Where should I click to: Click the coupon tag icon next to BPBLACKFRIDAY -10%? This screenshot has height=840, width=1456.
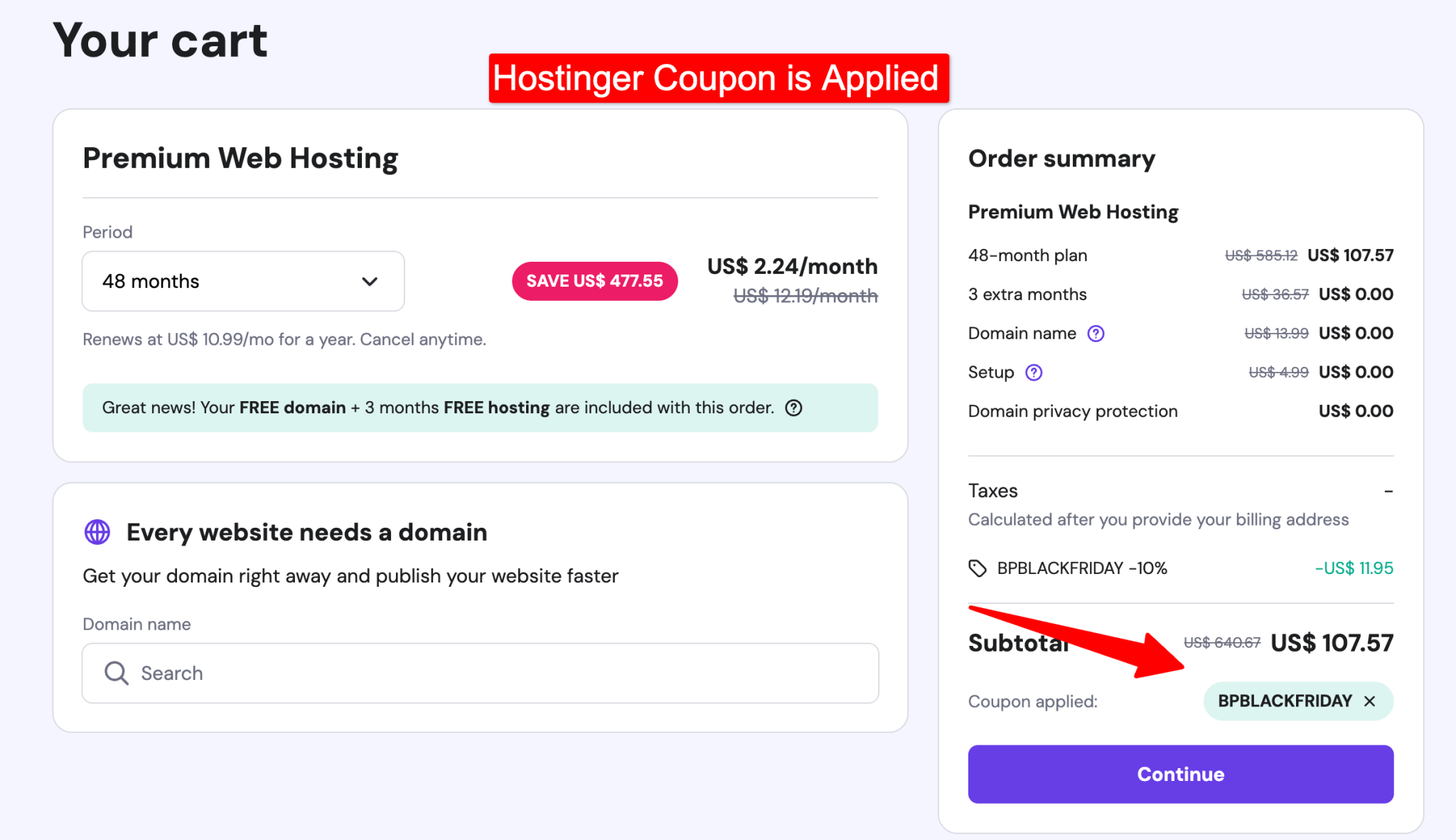[x=977, y=568]
